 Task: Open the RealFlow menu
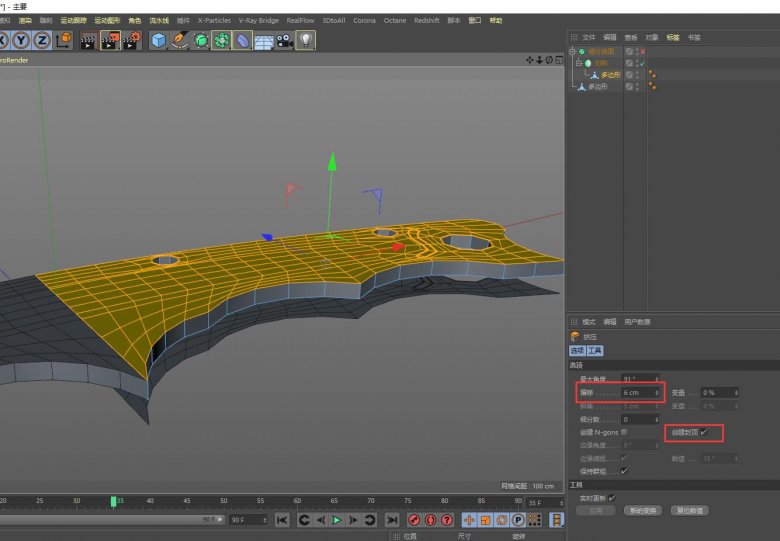coord(300,20)
